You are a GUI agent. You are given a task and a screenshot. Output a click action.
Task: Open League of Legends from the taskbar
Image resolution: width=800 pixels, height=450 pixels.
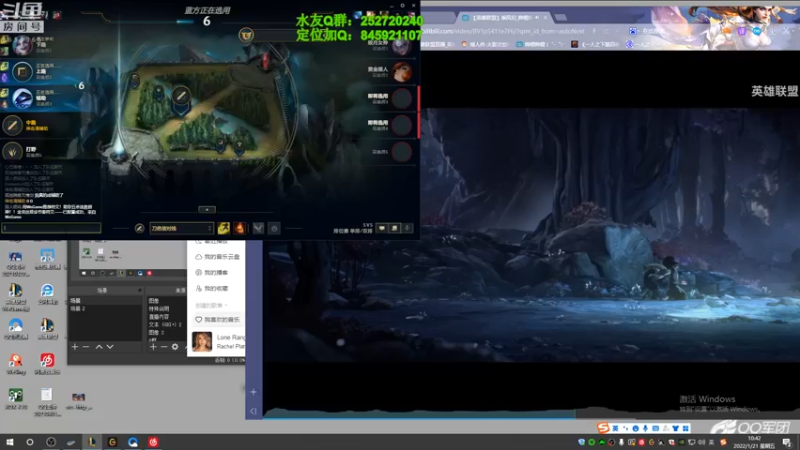tap(92, 442)
